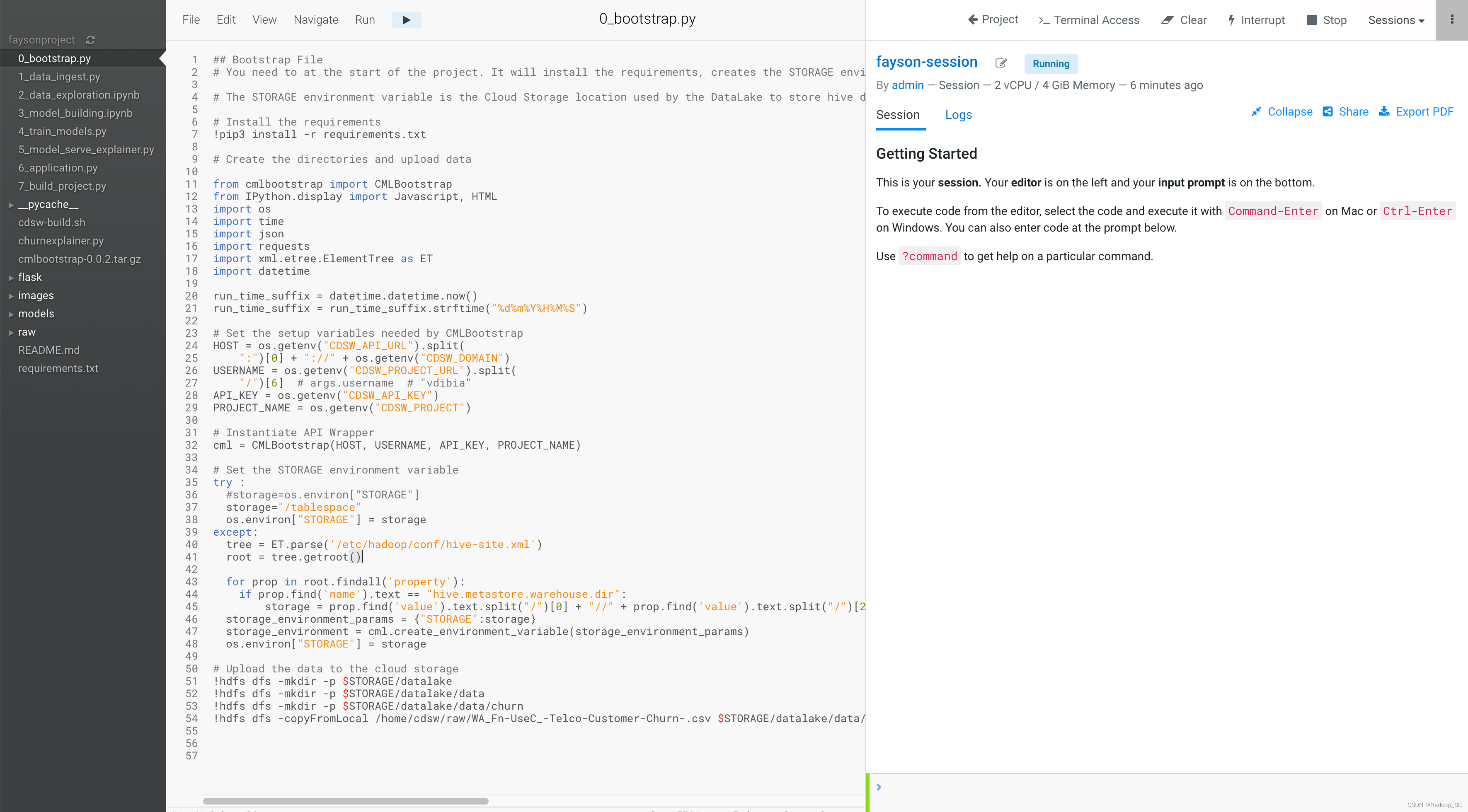Click the 'Command-Enter' shortcut text
The image size is (1468, 812).
pos(1273,211)
